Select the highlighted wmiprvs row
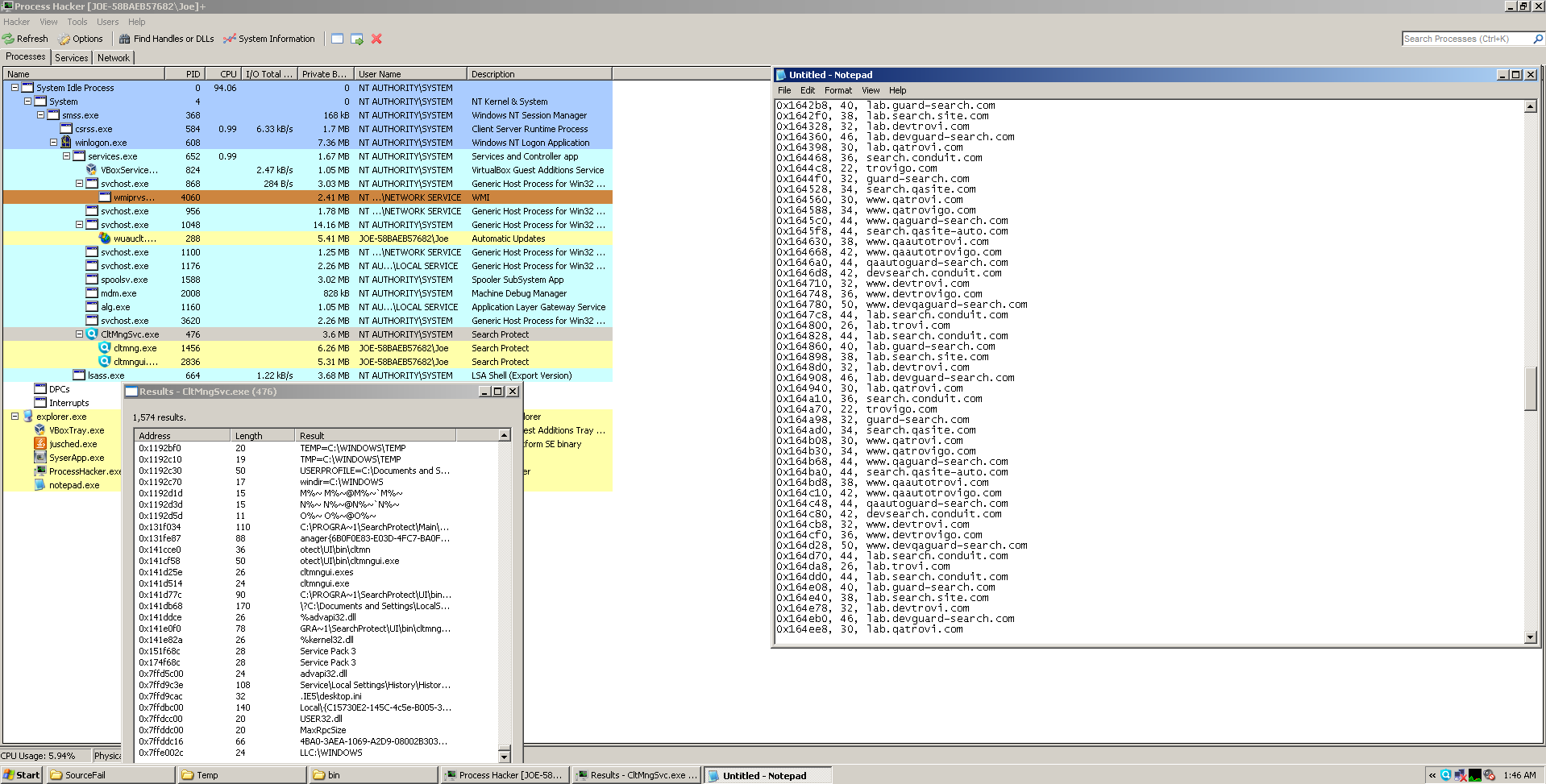This screenshot has height=784, width=1546. tap(308, 197)
